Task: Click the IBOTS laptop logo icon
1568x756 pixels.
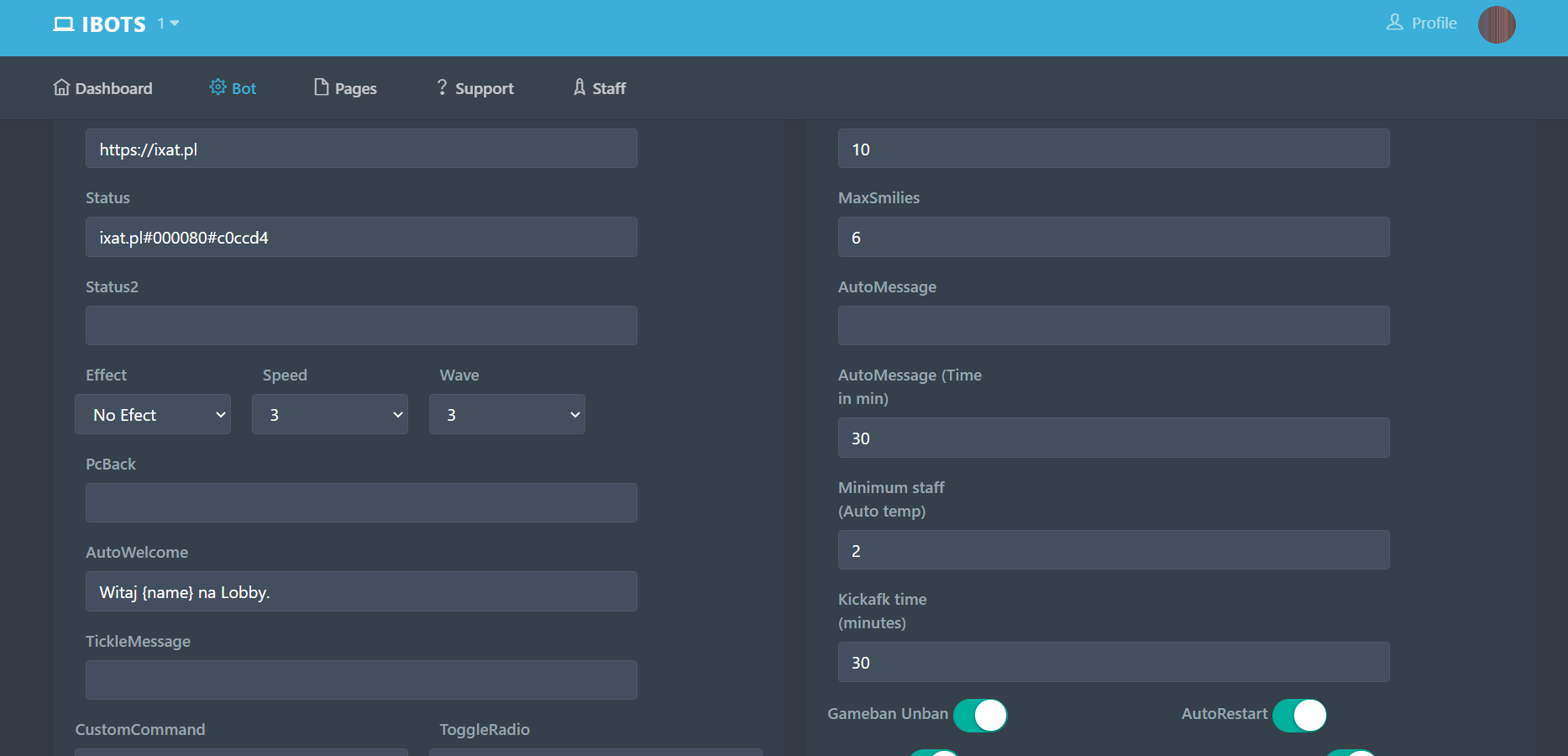Action: tap(64, 24)
